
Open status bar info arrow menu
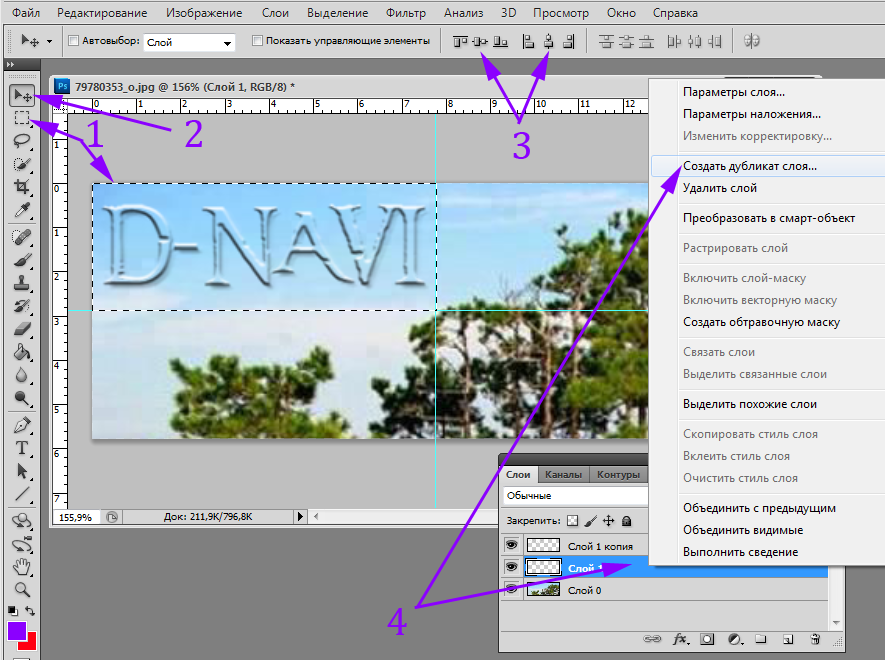click(300, 516)
